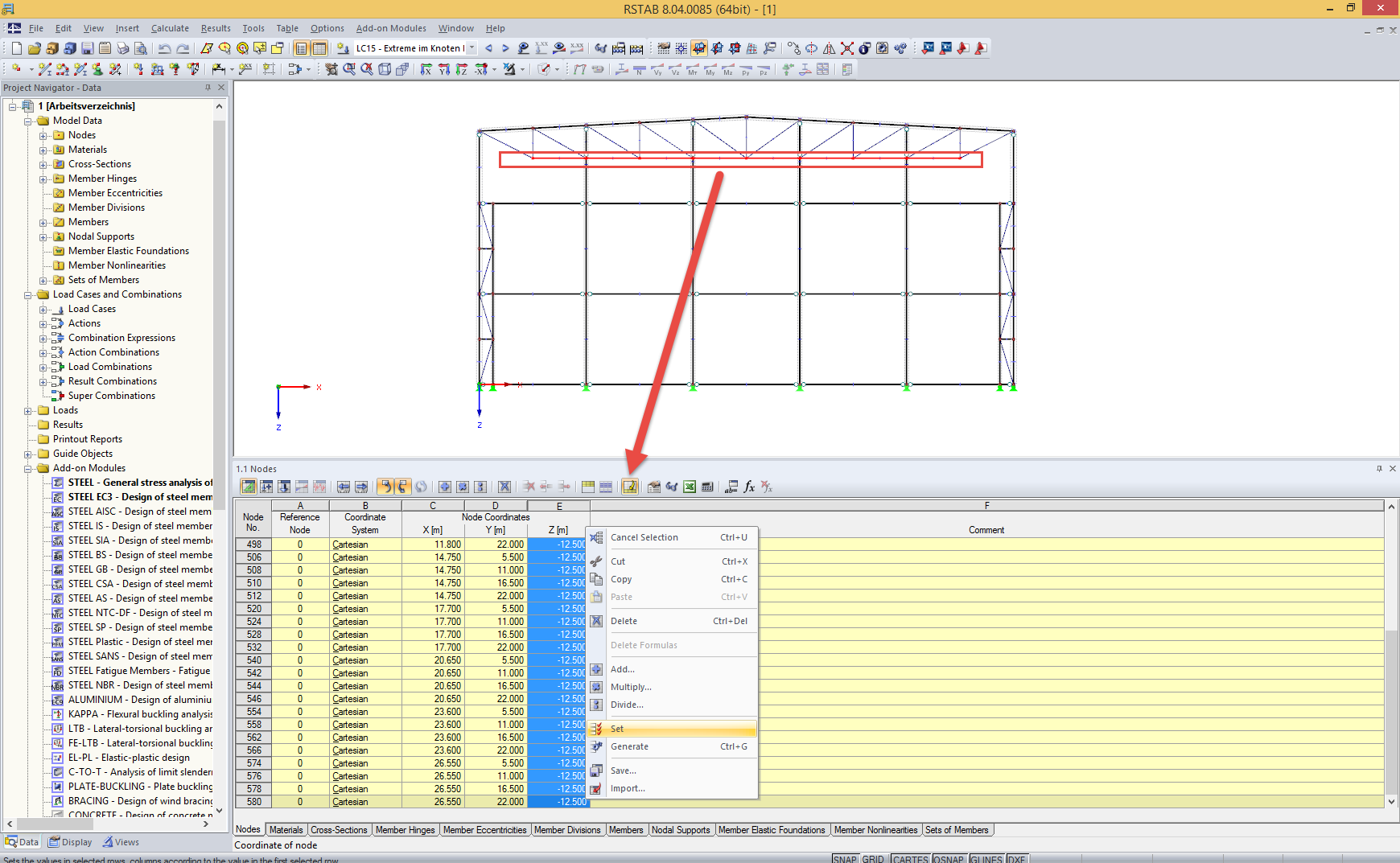Toggle GLINES in the status bar
The height and width of the screenshot is (863, 1400).
point(986,859)
